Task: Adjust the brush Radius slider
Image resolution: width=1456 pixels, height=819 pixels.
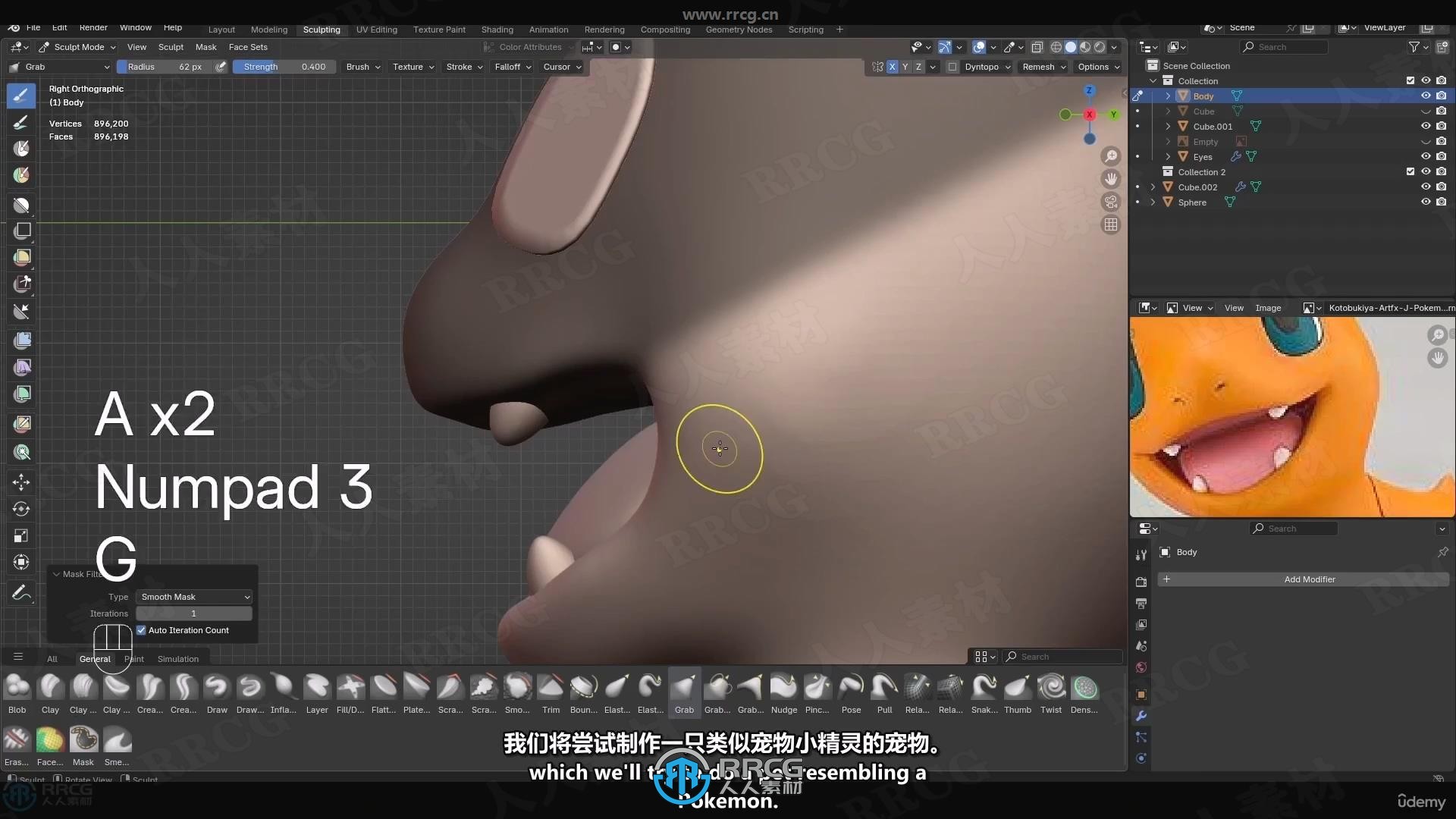Action: (x=165, y=67)
